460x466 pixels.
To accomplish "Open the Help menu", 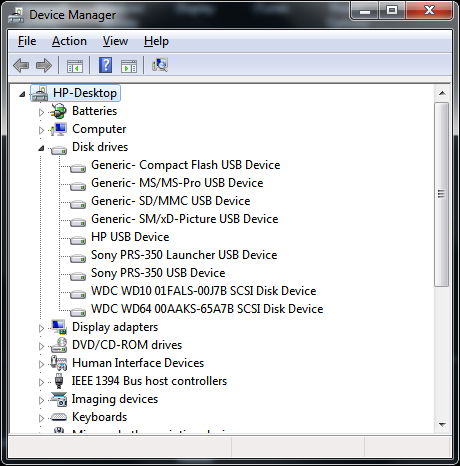I will click(156, 41).
